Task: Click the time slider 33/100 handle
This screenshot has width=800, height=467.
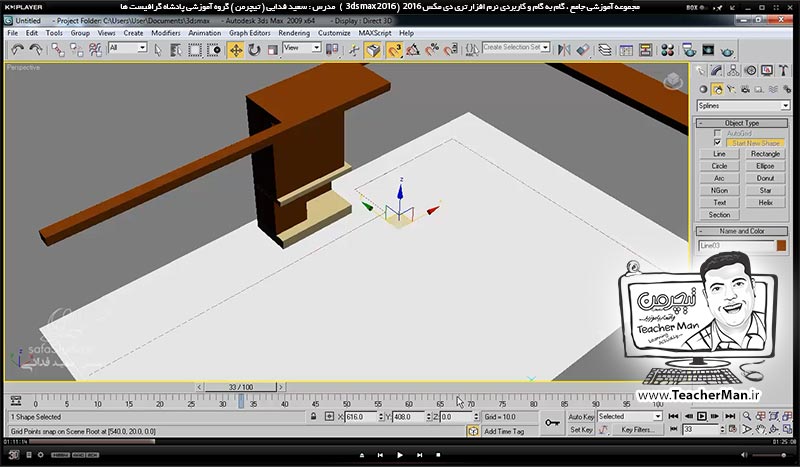Action: click(240, 387)
